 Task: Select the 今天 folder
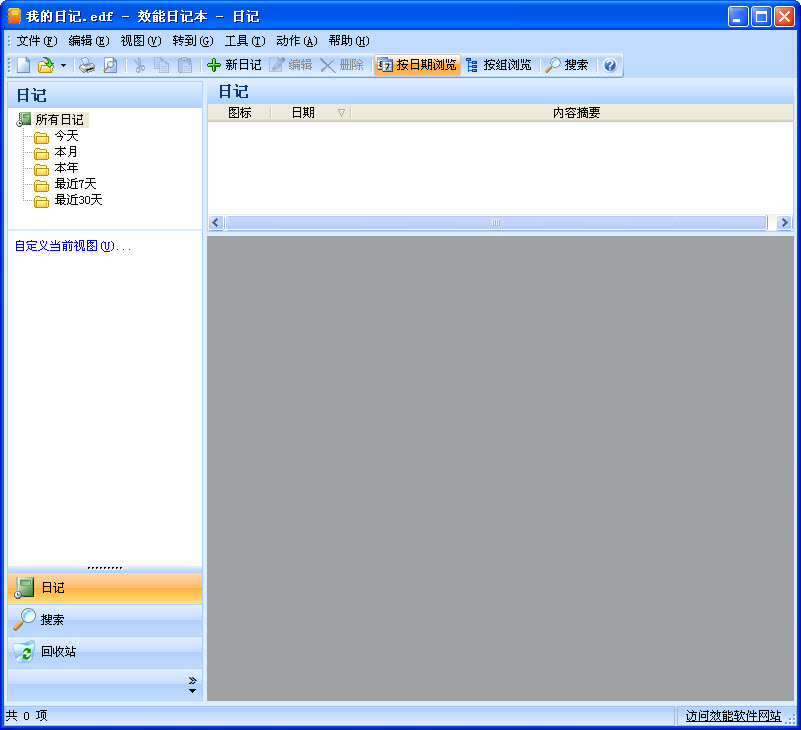pos(66,136)
